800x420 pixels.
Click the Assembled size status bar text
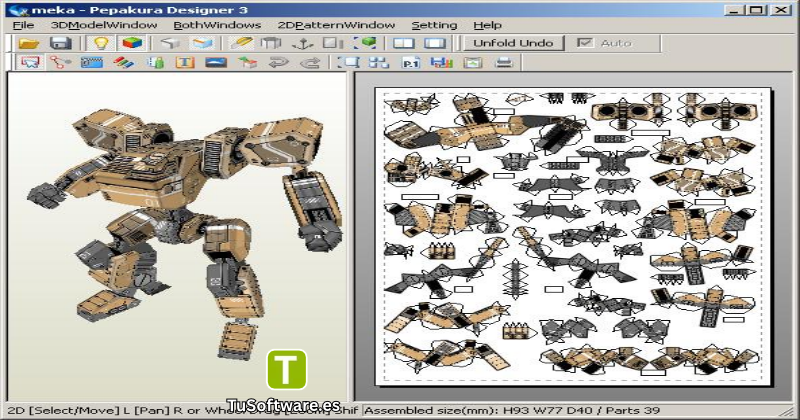(512, 410)
